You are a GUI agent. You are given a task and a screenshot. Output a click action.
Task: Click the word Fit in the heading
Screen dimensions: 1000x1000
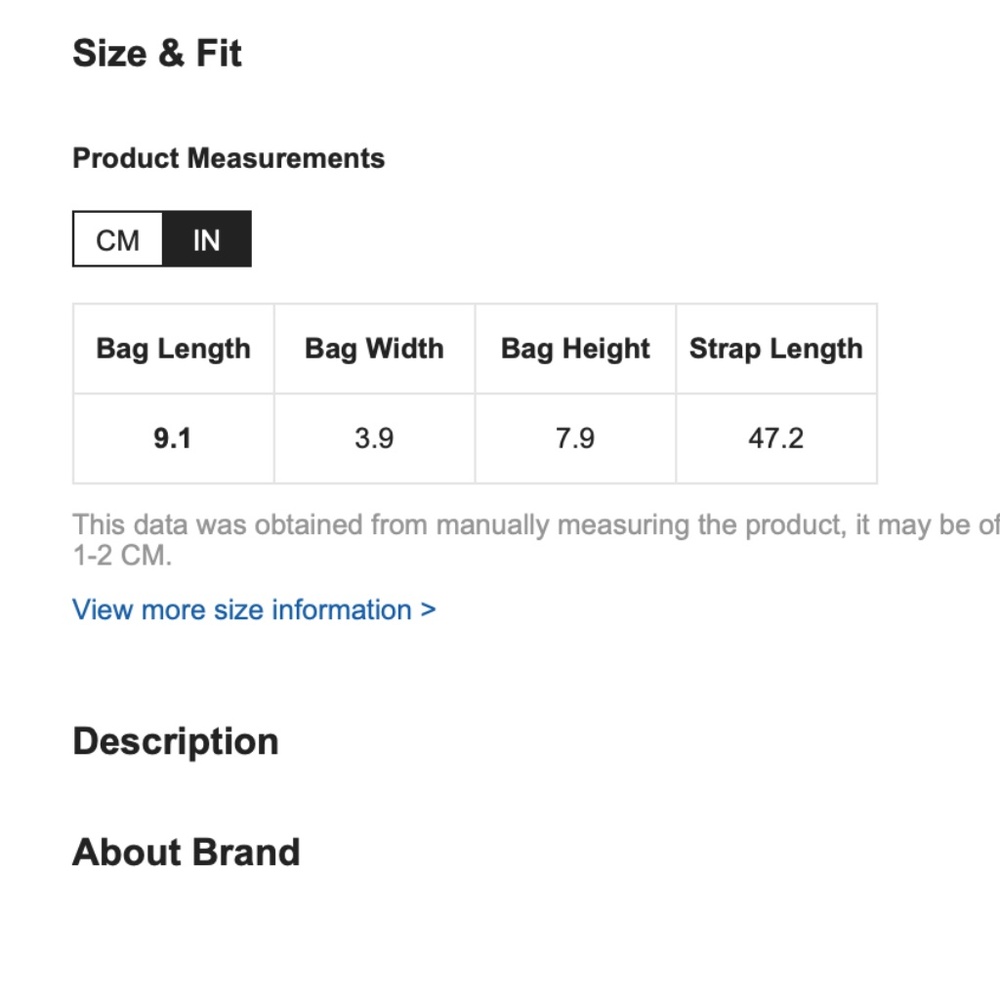click(x=219, y=53)
